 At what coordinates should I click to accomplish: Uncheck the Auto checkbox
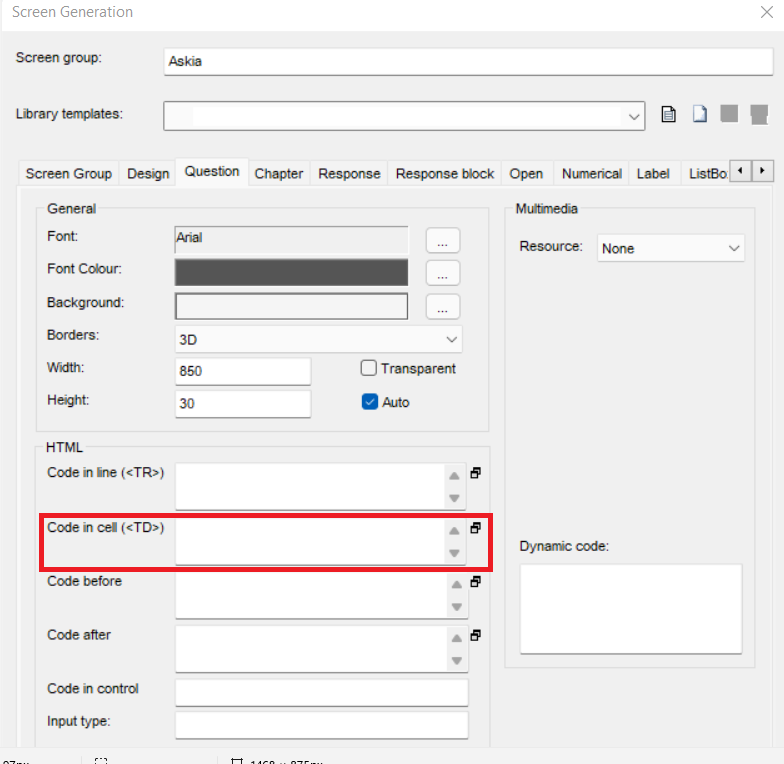370,402
